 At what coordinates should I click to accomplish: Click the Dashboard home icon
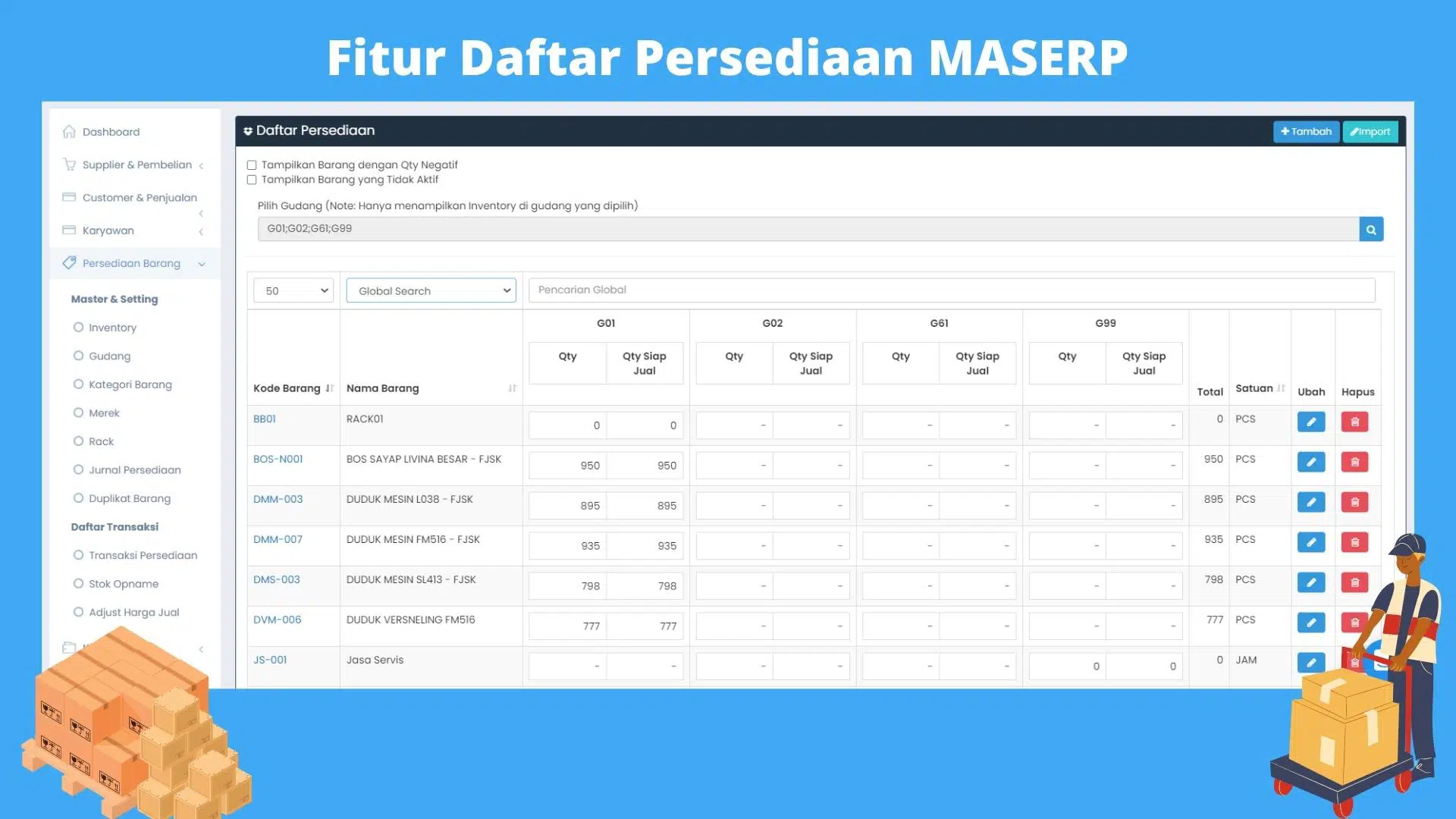[x=69, y=132]
